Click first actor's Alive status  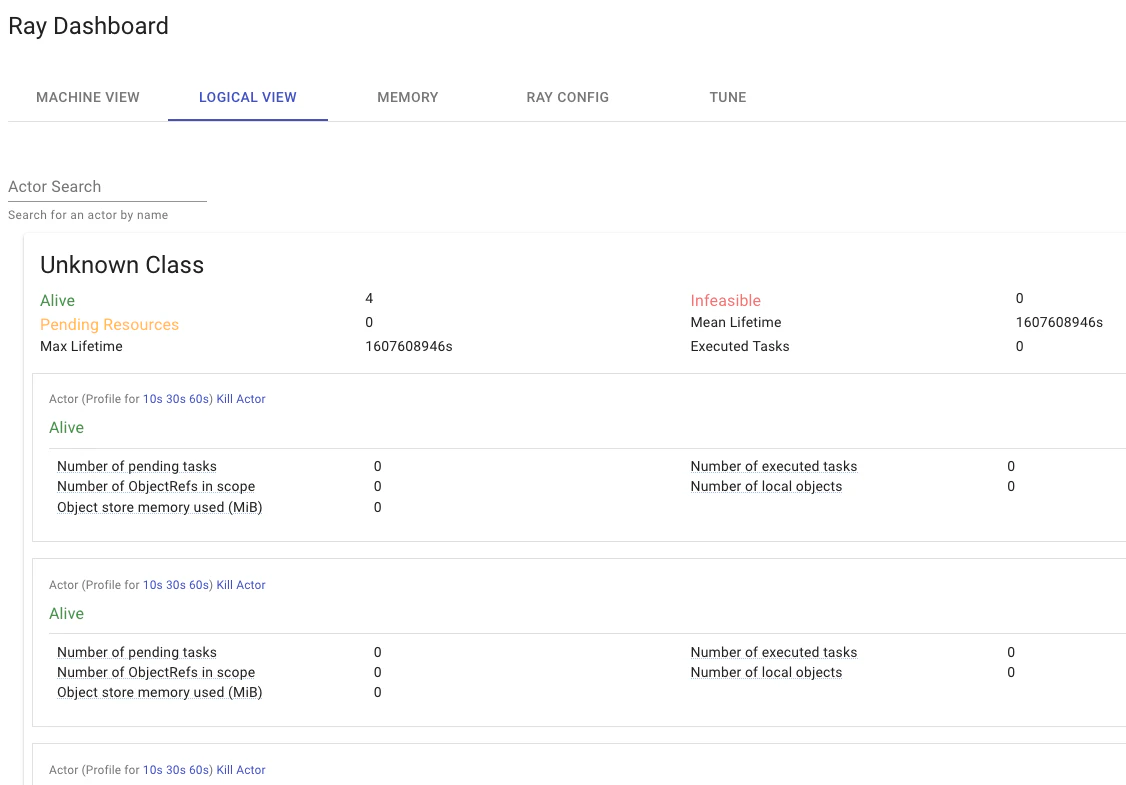point(66,428)
